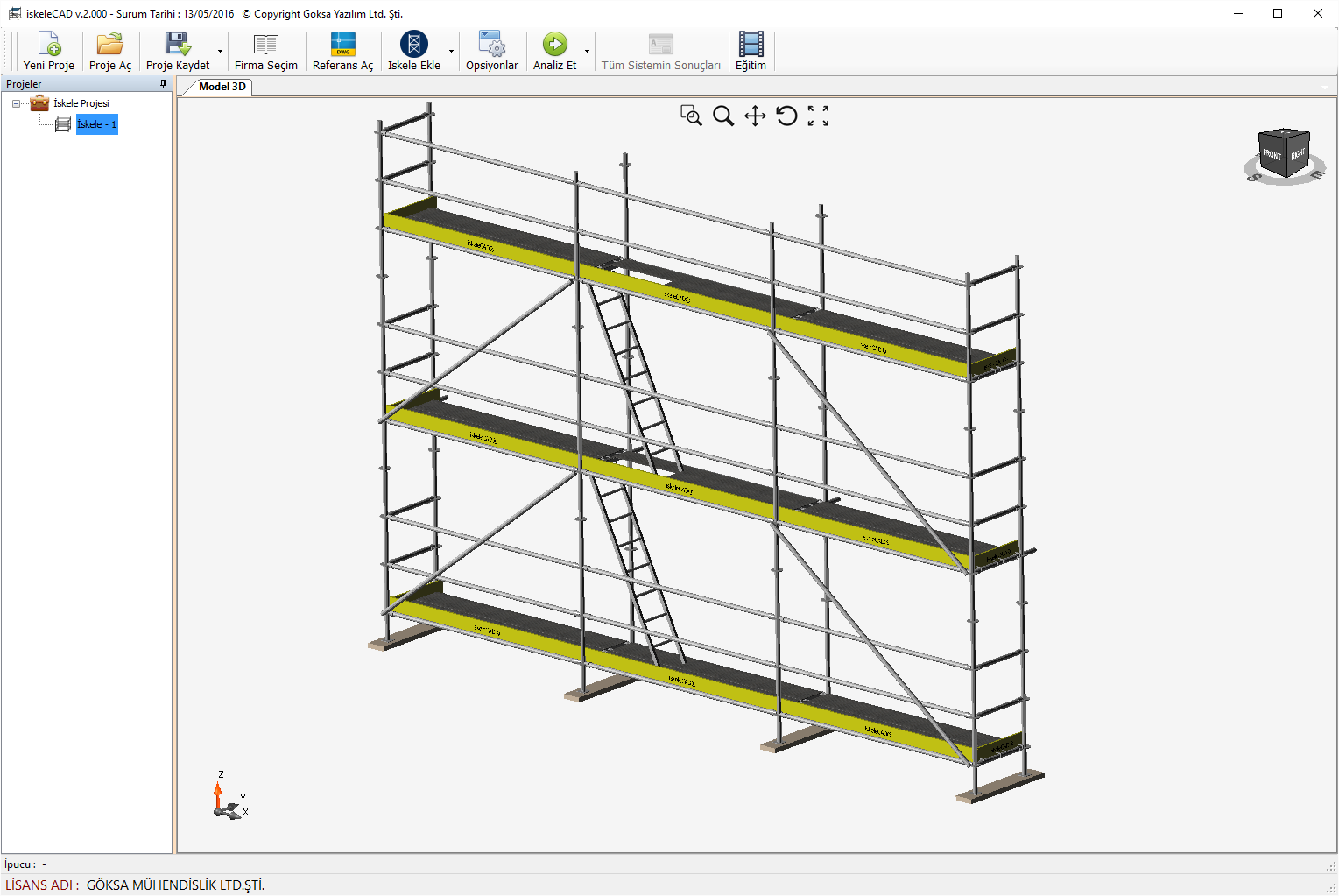Fit the model to the view extents
This screenshot has height=896, width=1339.
click(x=818, y=116)
